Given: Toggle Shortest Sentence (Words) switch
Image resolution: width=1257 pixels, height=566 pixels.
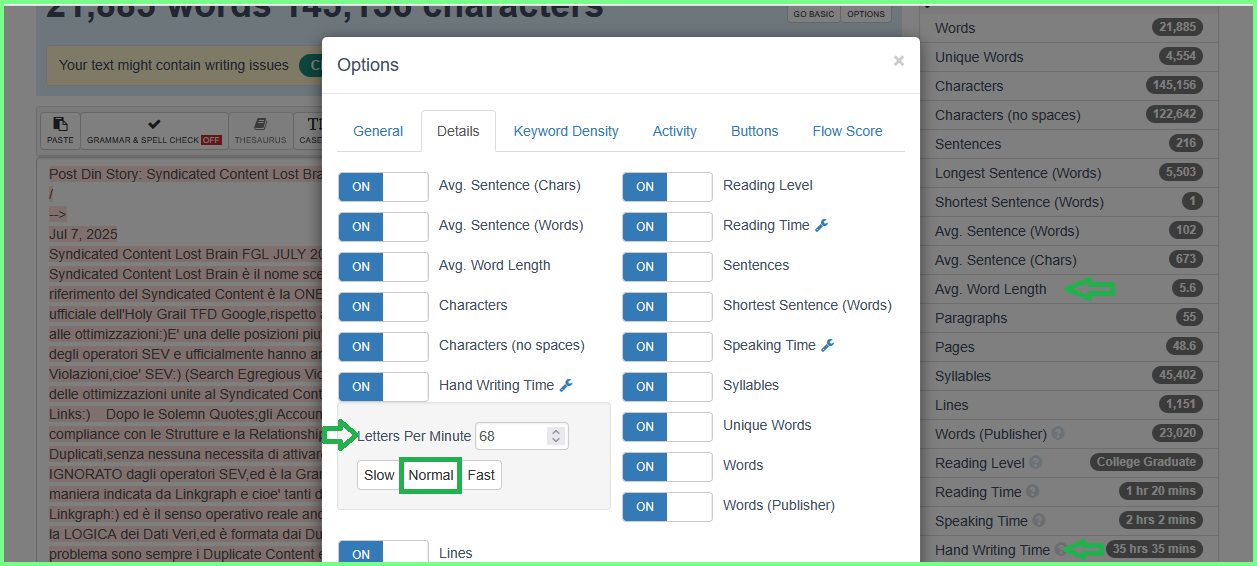Looking at the screenshot, I should click(x=667, y=306).
